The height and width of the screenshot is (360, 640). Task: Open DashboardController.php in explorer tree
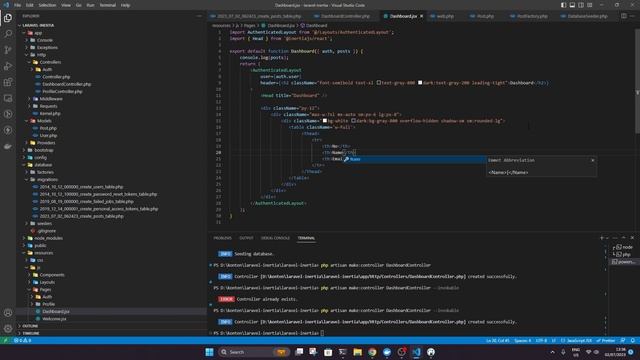67,84
